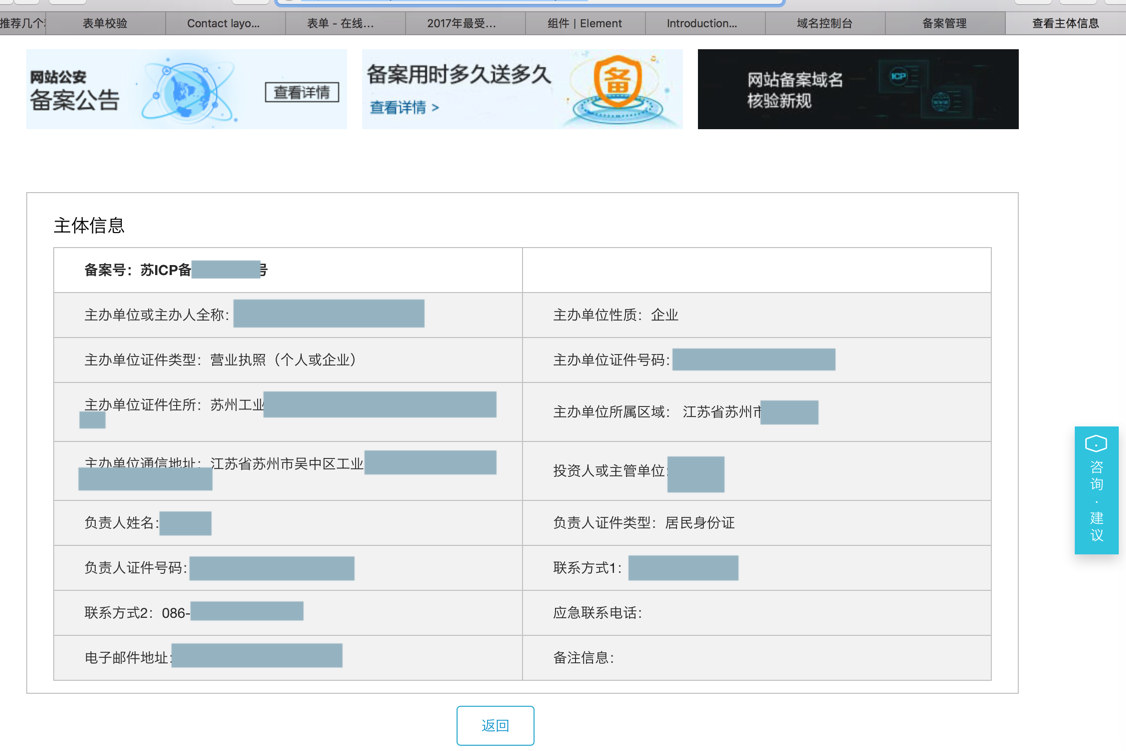Viewport: 1126px width, 751px height.
Task: Open the Contact layo... browser tab
Action: (223, 23)
